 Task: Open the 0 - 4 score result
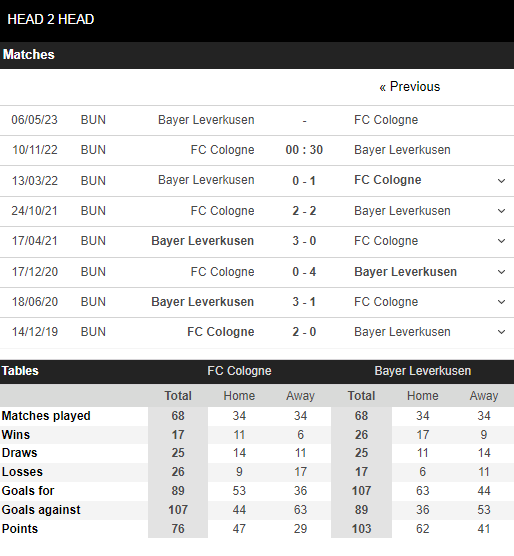[304, 272]
